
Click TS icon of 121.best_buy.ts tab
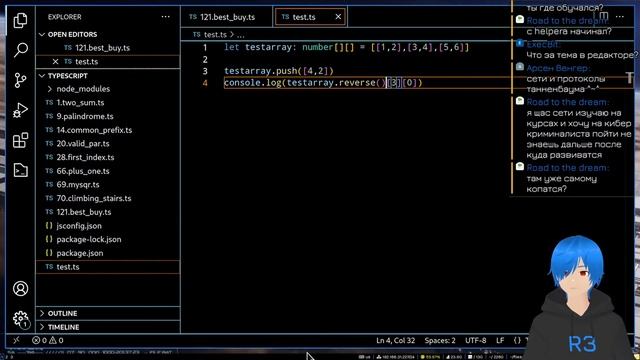[x=193, y=17]
